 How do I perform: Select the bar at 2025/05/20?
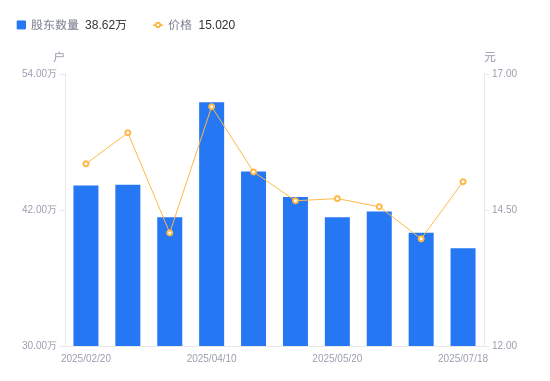(x=337, y=282)
